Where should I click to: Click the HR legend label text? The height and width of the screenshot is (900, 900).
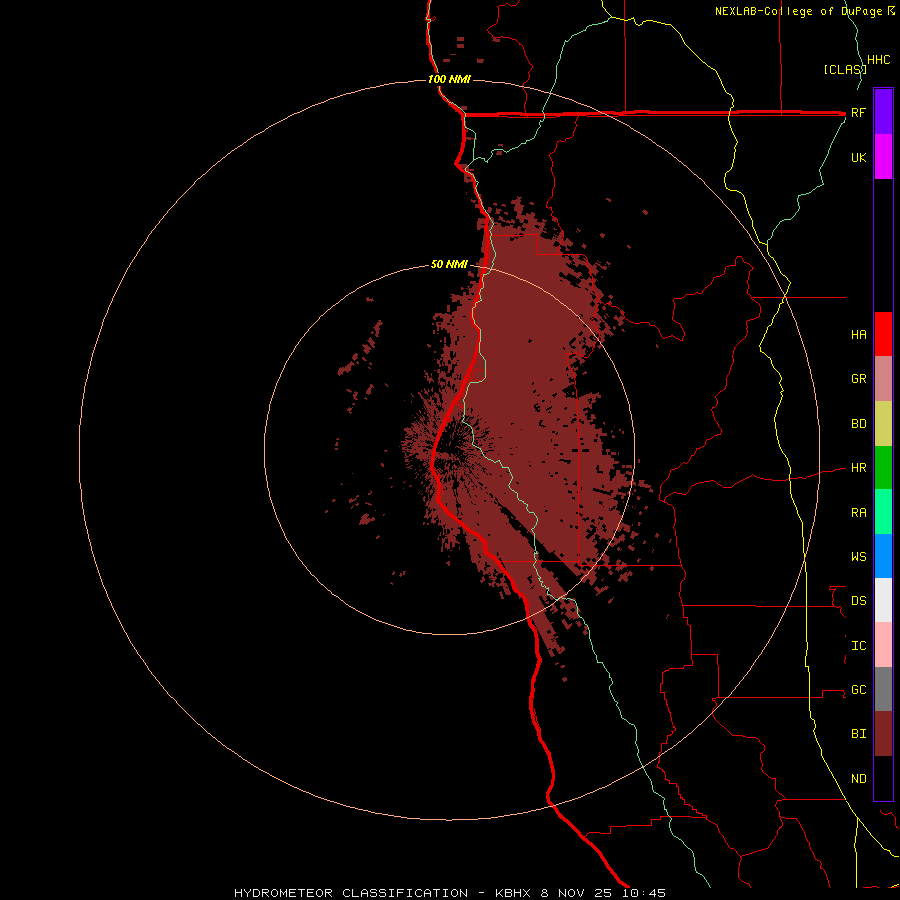click(859, 468)
